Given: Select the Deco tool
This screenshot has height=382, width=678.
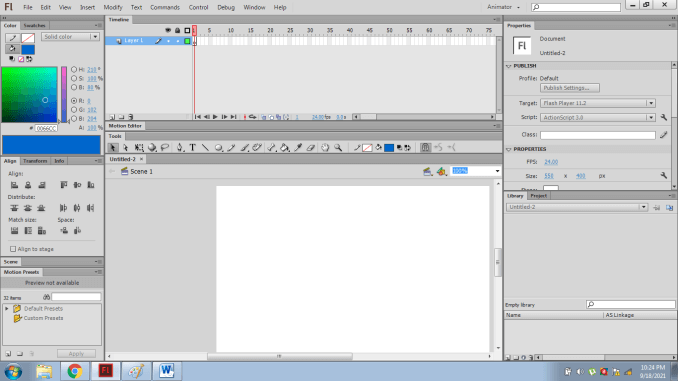Looking at the screenshot, I should pyautogui.click(x=257, y=148).
